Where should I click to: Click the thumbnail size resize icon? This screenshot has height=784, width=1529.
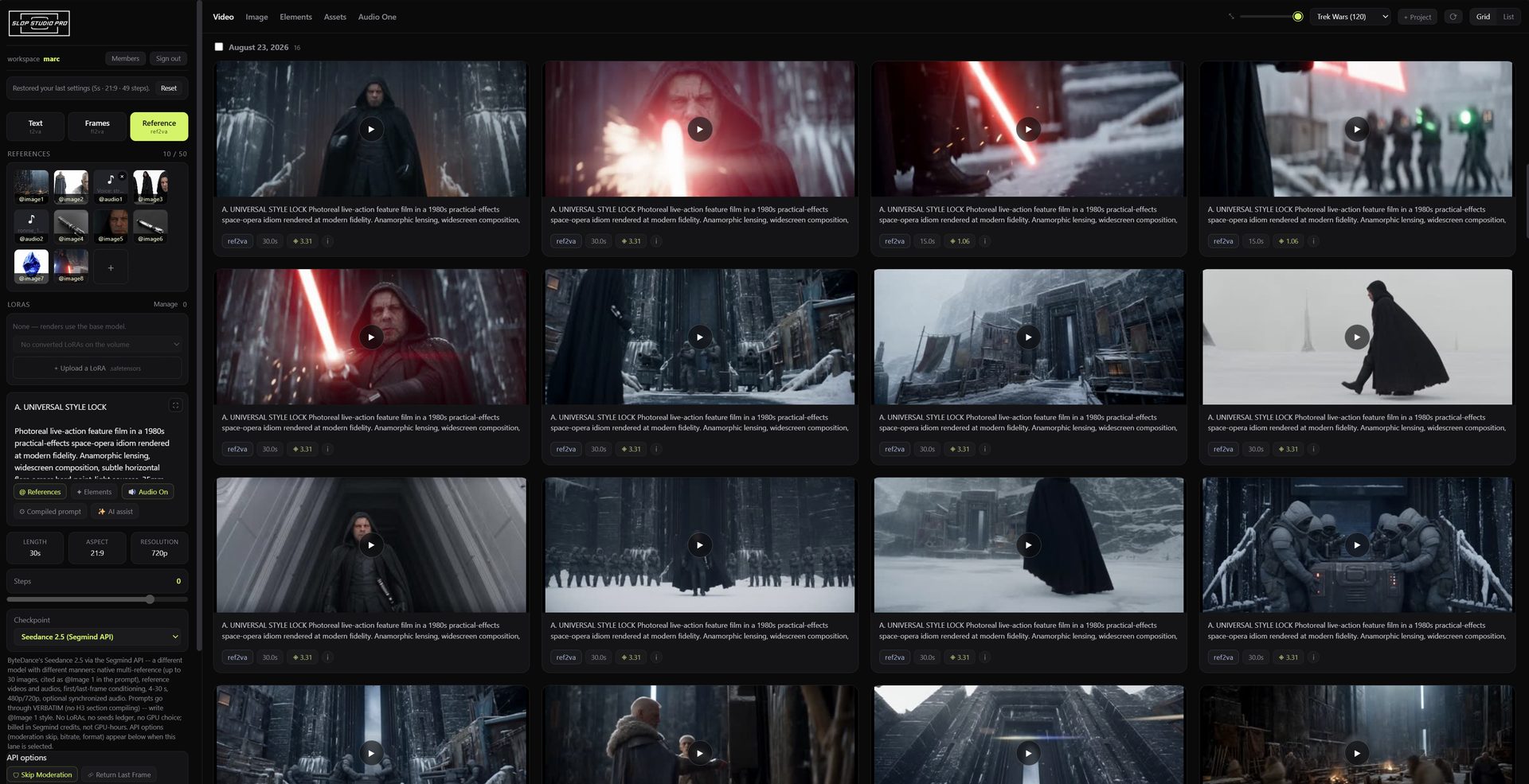(x=1231, y=17)
